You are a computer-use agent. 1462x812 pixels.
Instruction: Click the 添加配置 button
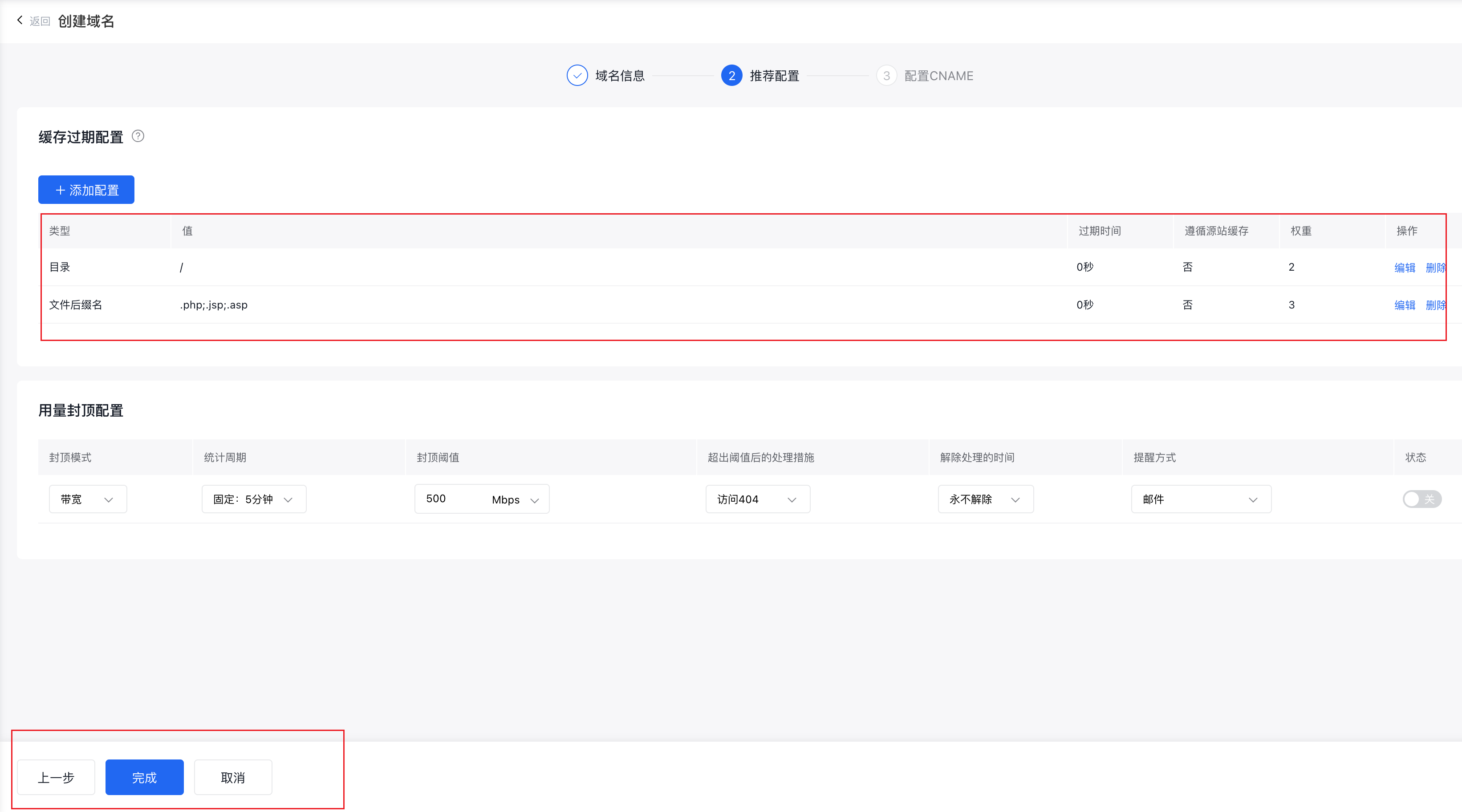[86, 190]
